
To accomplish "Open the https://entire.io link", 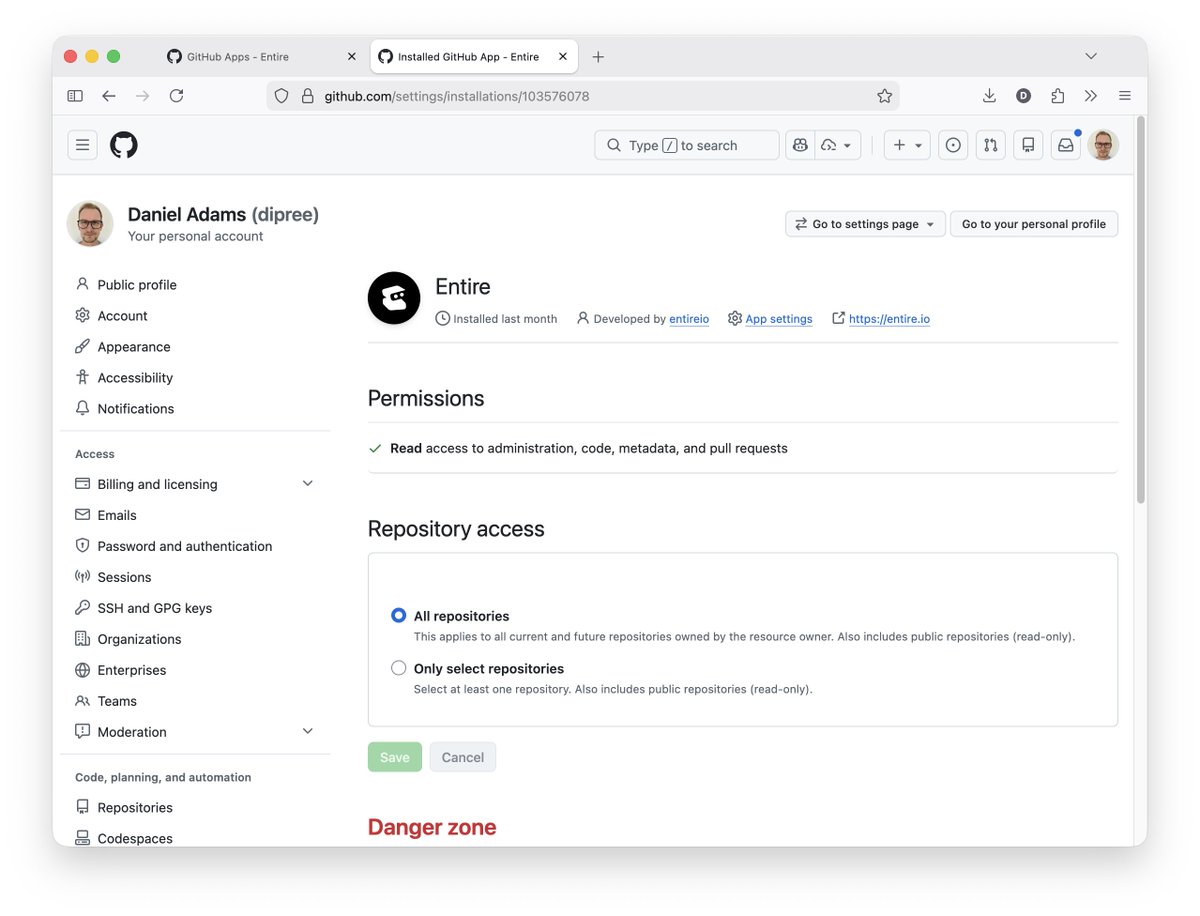I will (x=889, y=319).
